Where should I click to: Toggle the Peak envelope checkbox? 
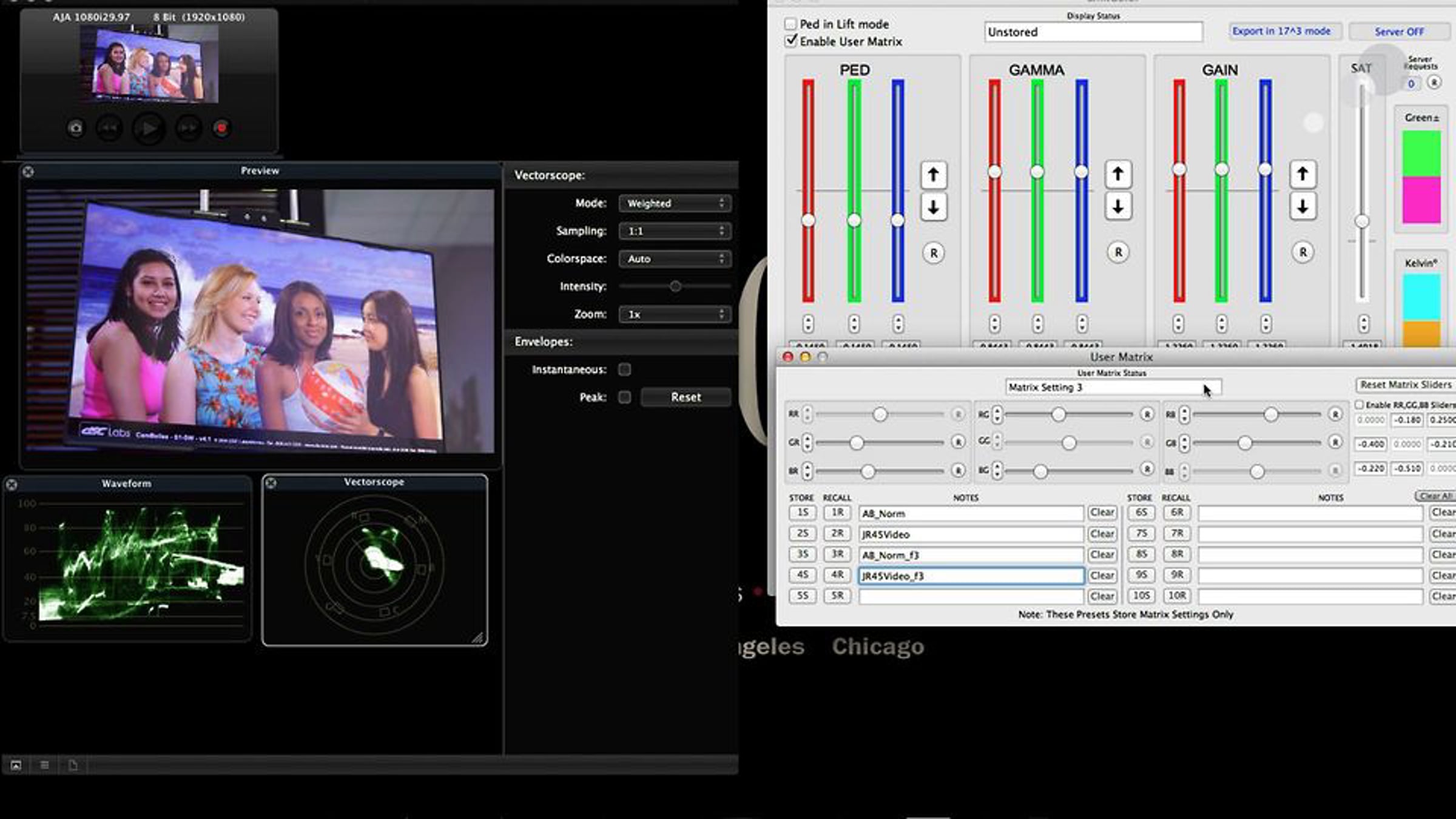point(624,397)
